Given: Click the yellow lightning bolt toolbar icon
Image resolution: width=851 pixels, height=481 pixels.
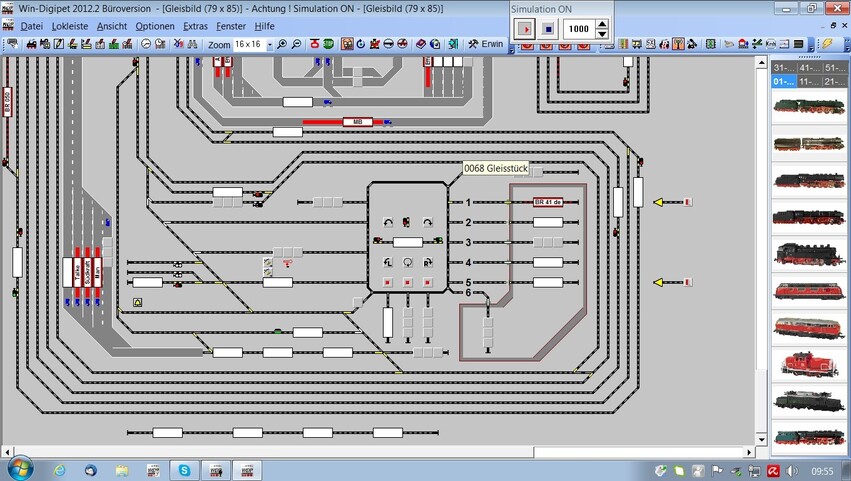Looking at the screenshot, I should (x=827, y=44).
